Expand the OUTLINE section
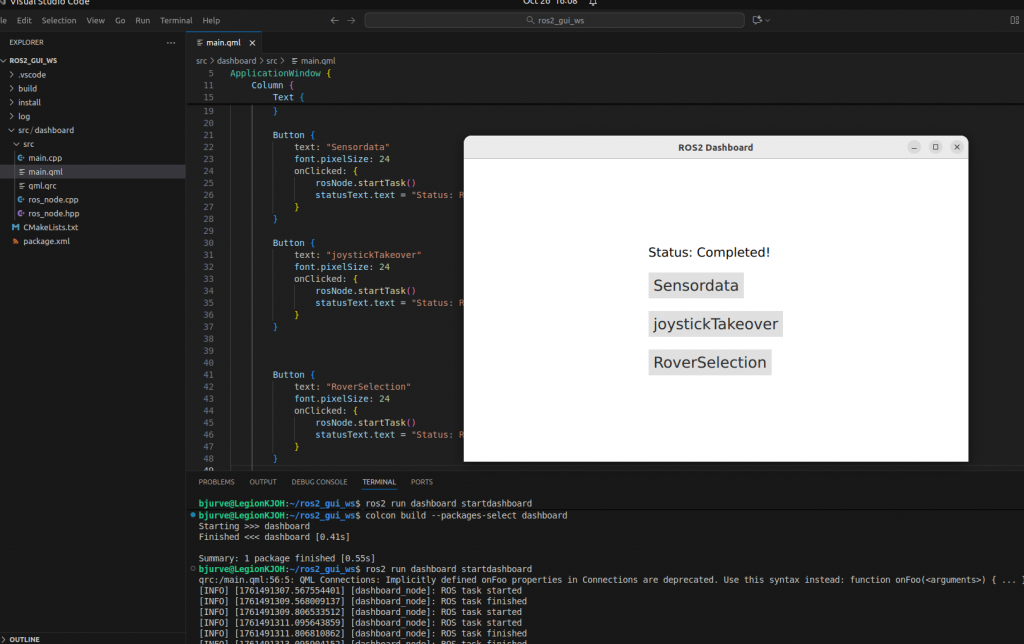Viewport: 1024px width, 644px height. coord(25,639)
